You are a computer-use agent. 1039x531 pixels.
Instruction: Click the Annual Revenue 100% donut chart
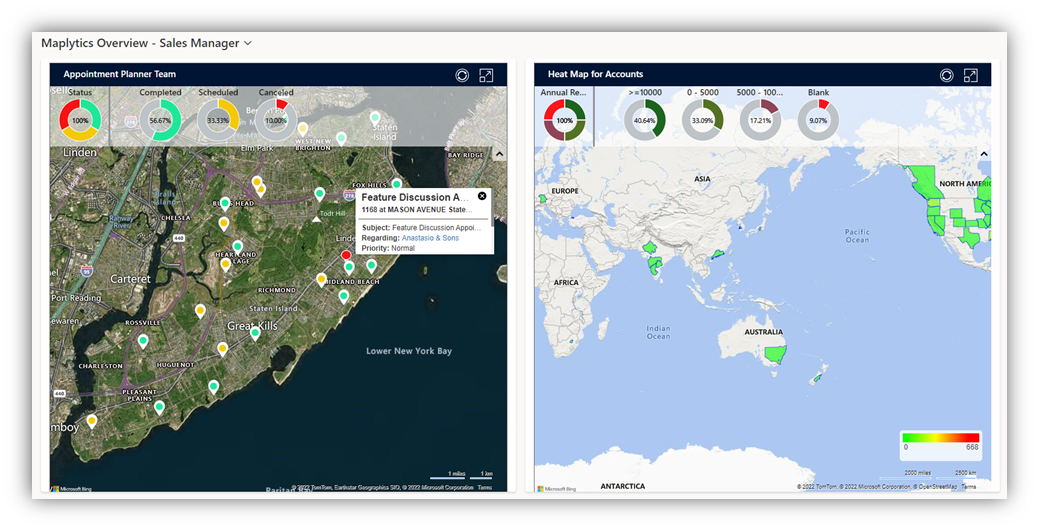pos(565,120)
